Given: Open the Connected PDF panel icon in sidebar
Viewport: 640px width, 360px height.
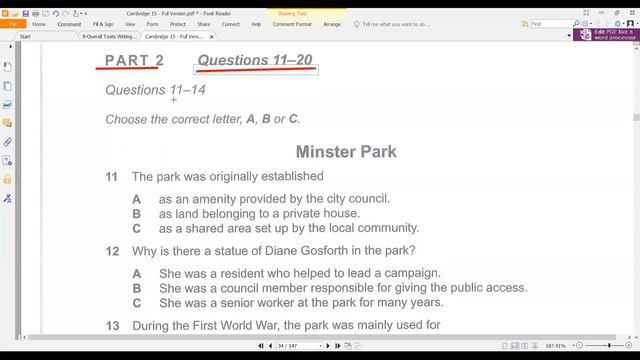Looking at the screenshot, I should 7,161.
